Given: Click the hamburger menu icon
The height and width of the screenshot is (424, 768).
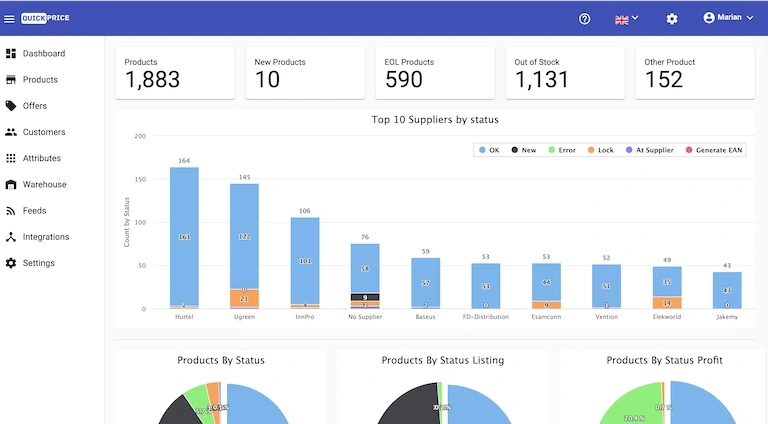Looking at the screenshot, I should [10, 18].
